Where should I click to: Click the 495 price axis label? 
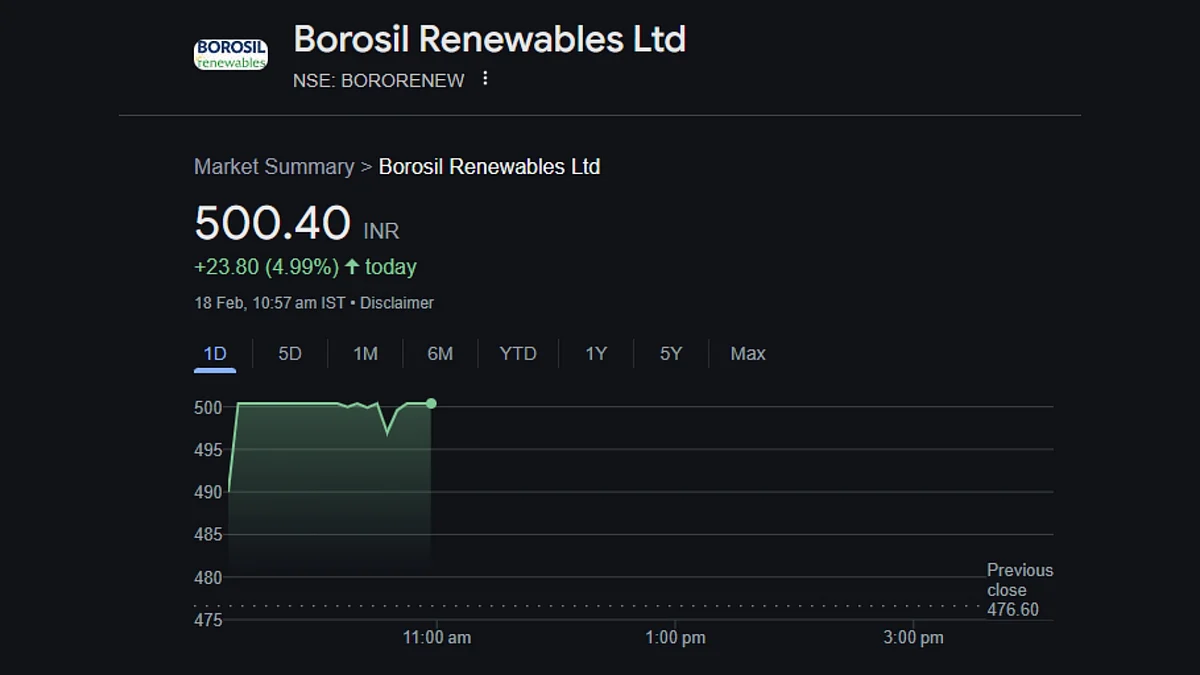pyautogui.click(x=208, y=450)
